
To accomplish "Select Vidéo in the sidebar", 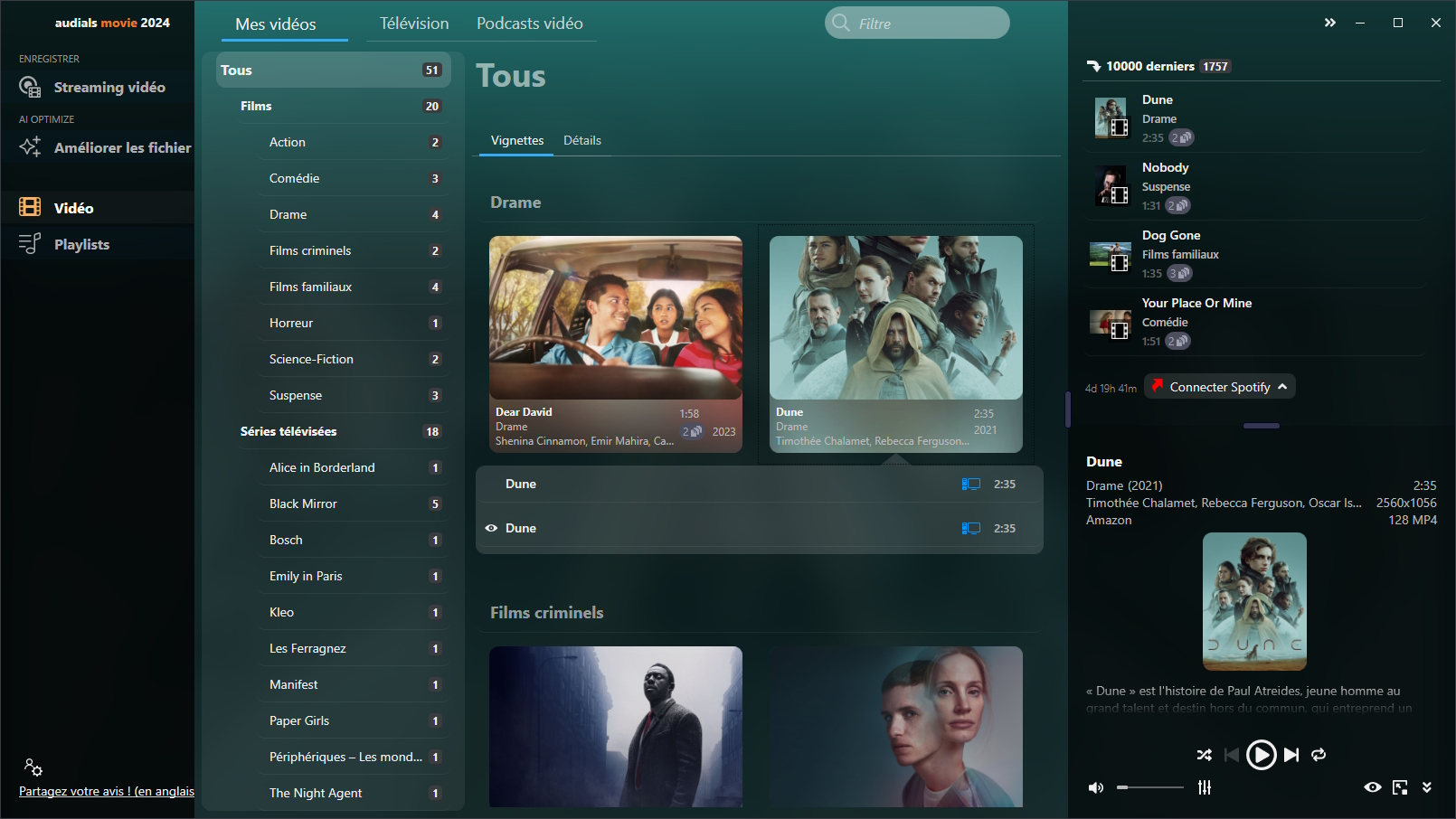I will pos(97,208).
